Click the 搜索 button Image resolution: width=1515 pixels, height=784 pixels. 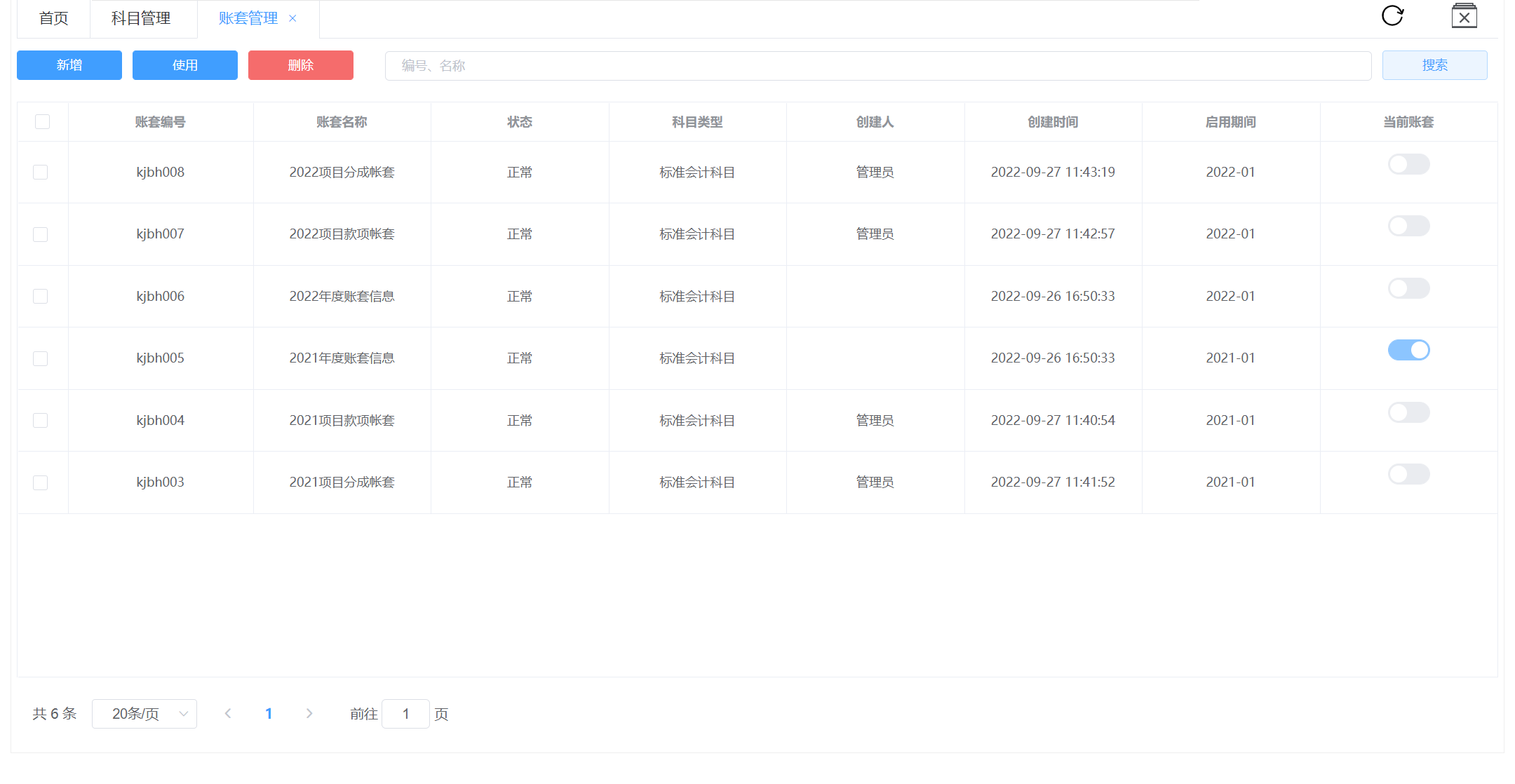click(1434, 65)
